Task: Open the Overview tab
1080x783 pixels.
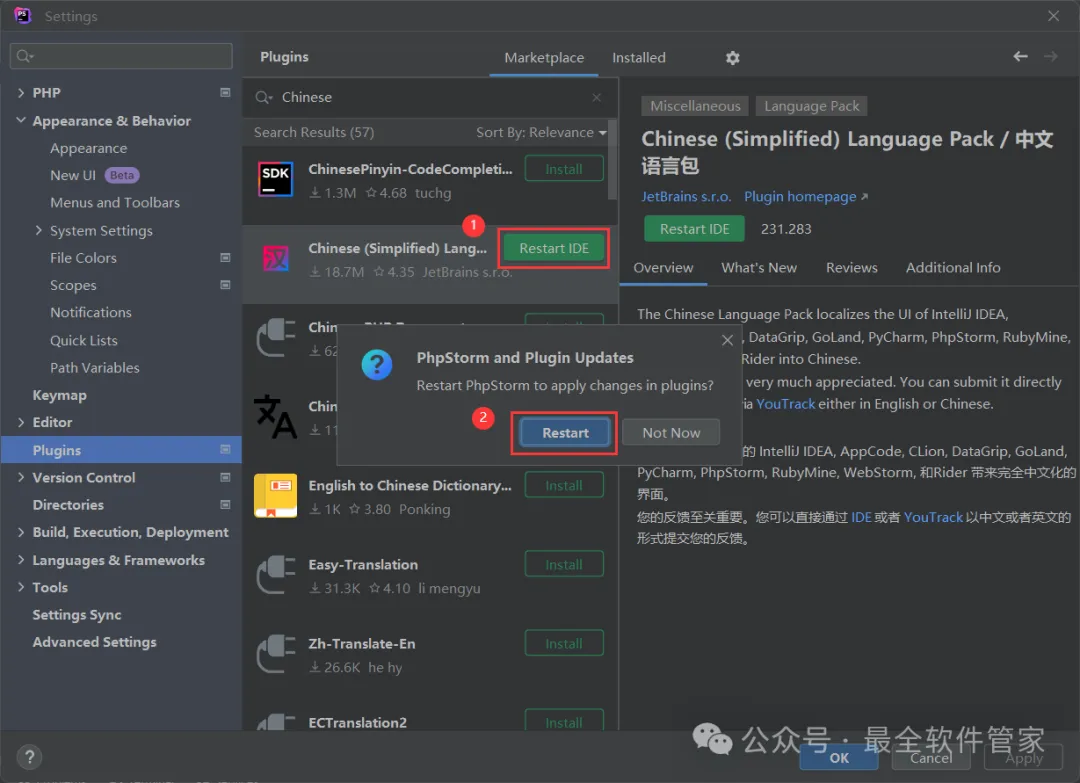Action: 663,267
